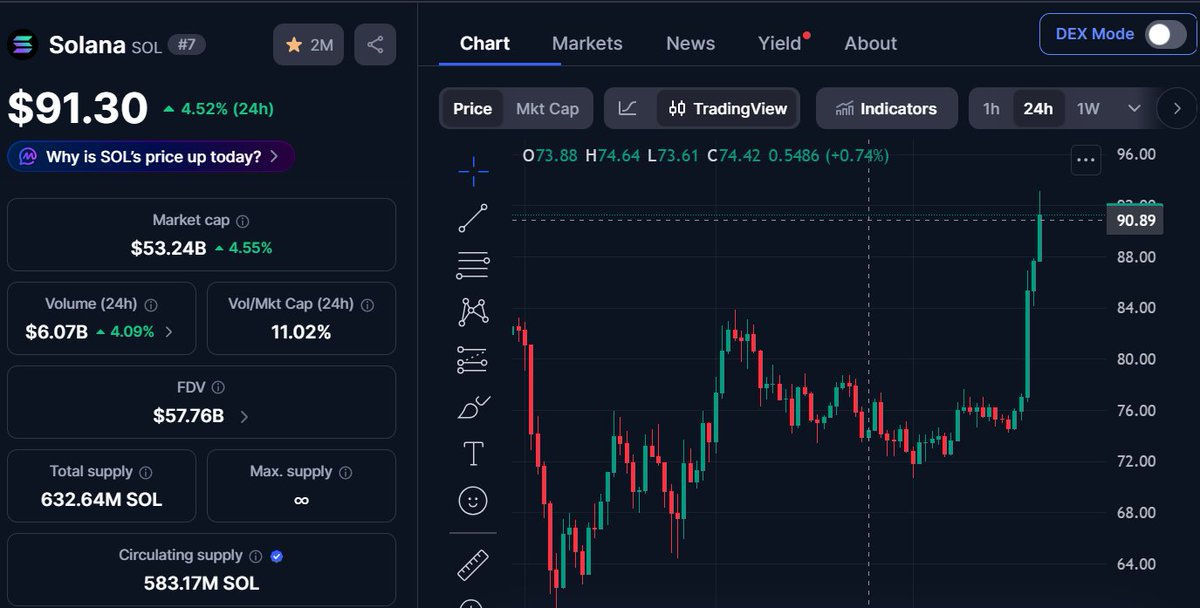Click the 583.17M SOL circulating supply
The height and width of the screenshot is (608, 1200).
(200, 583)
